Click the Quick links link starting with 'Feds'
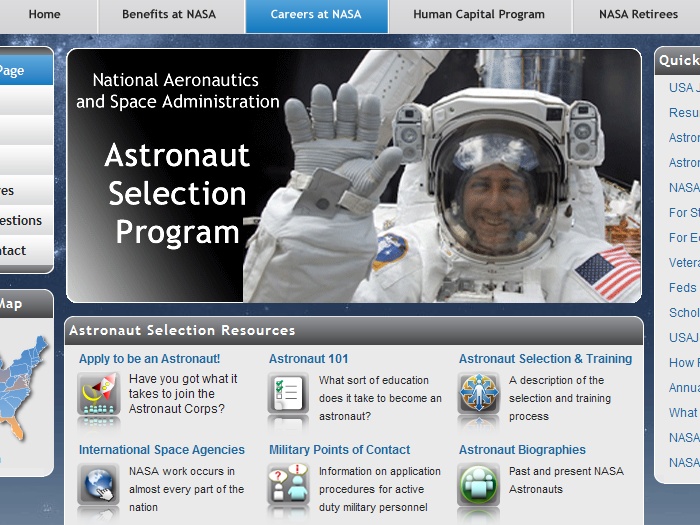The image size is (700, 525). [683, 288]
